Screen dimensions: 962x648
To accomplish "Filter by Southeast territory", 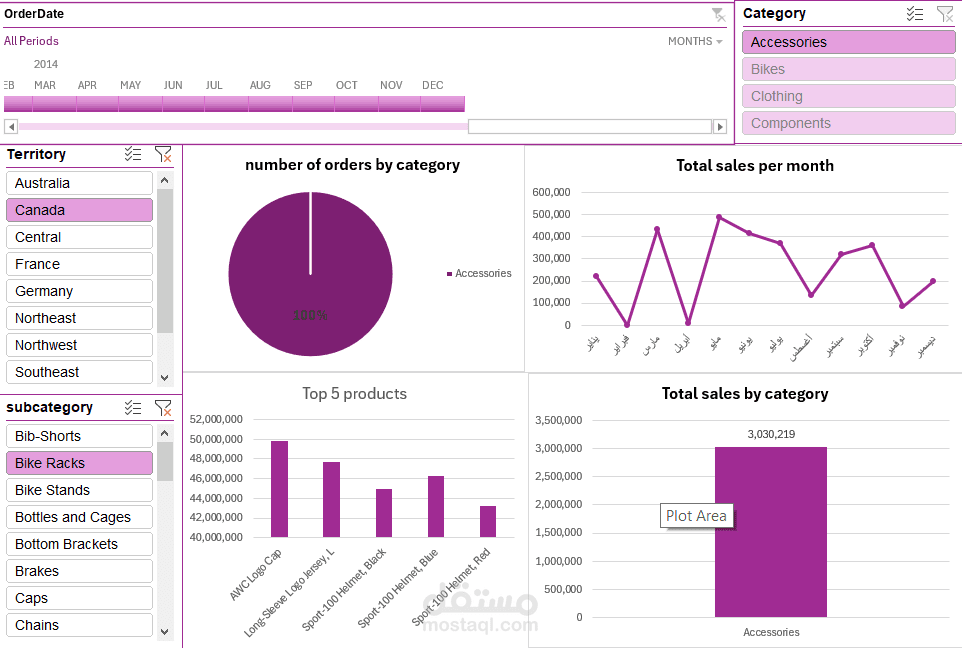I will point(79,372).
